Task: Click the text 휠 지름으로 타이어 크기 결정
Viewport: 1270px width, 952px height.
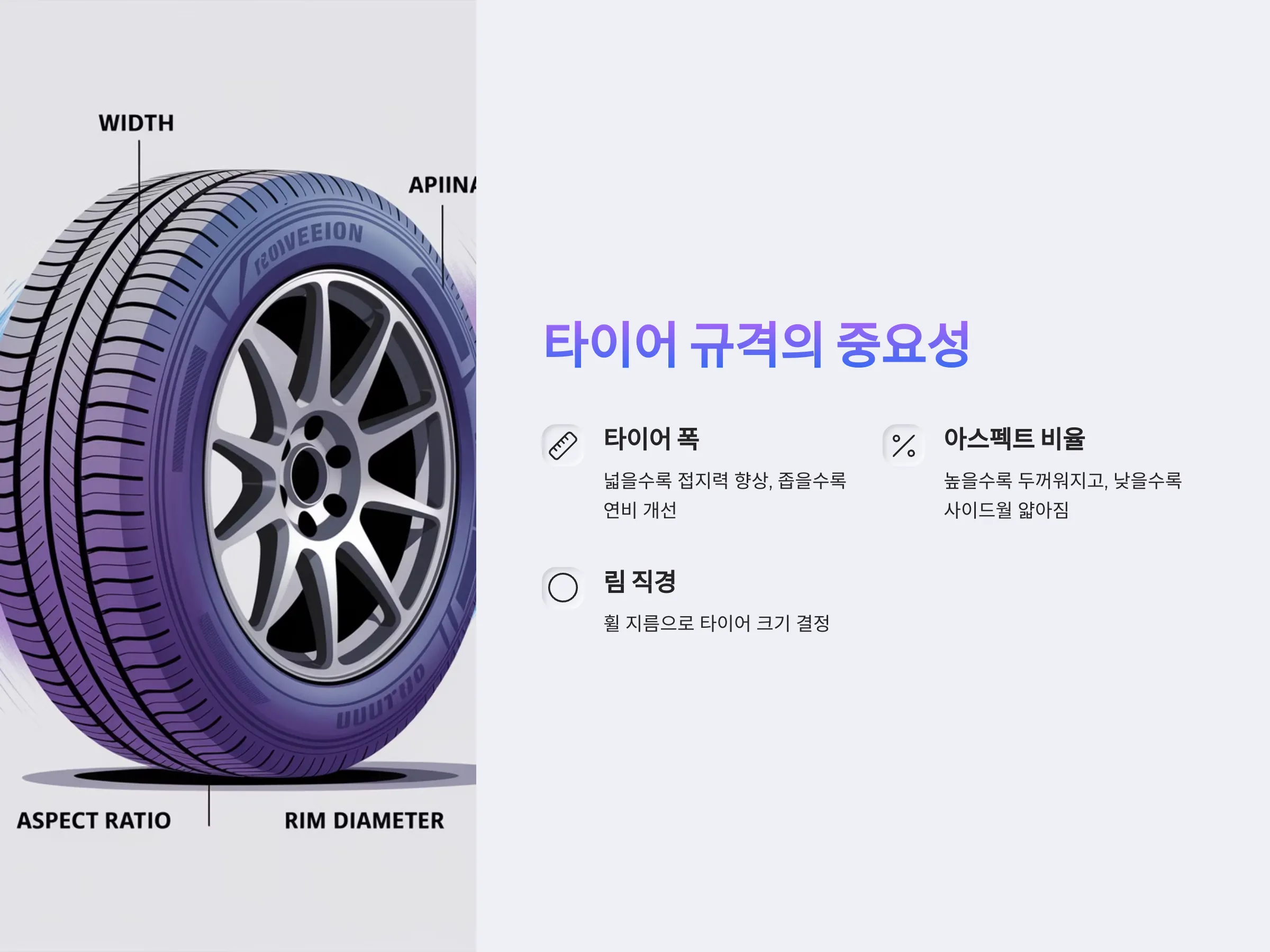Action: coord(716,623)
